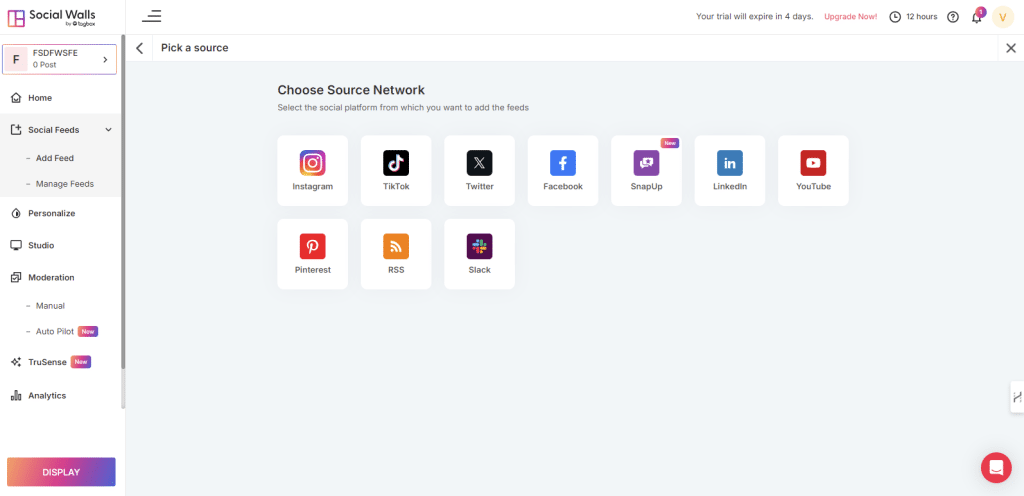Choose LinkedIn source network

[x=730, y=170]
